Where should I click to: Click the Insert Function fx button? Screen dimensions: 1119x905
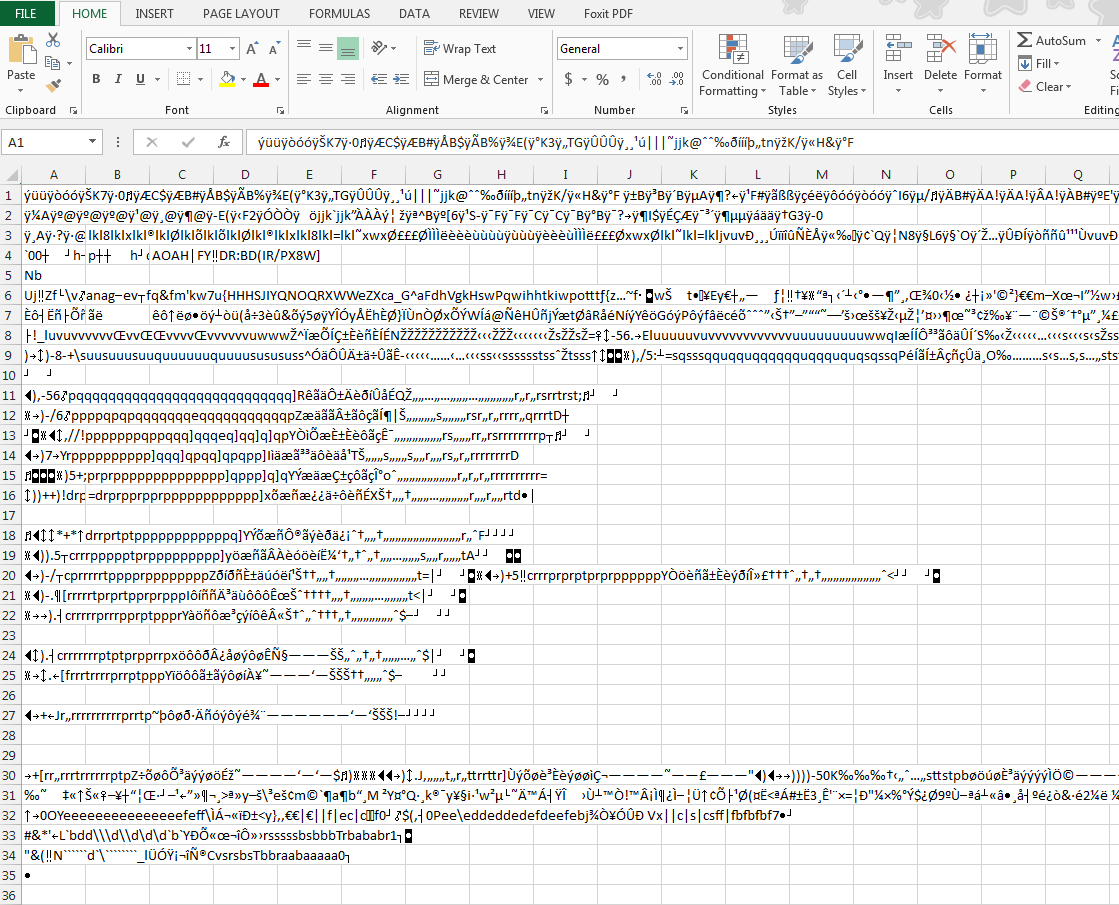[x=224, y=142]
